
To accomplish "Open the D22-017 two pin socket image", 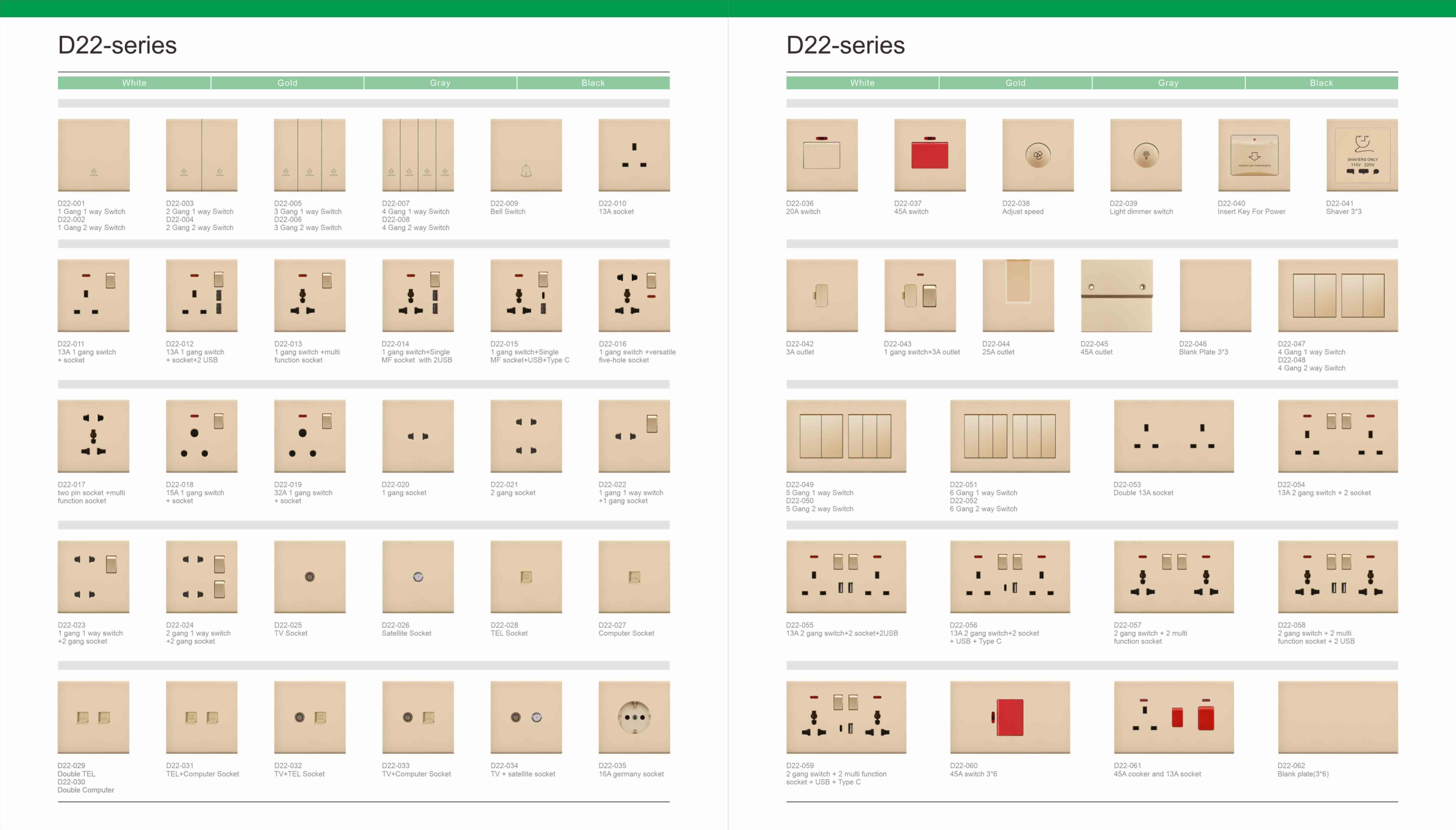I will pos(93,436).
